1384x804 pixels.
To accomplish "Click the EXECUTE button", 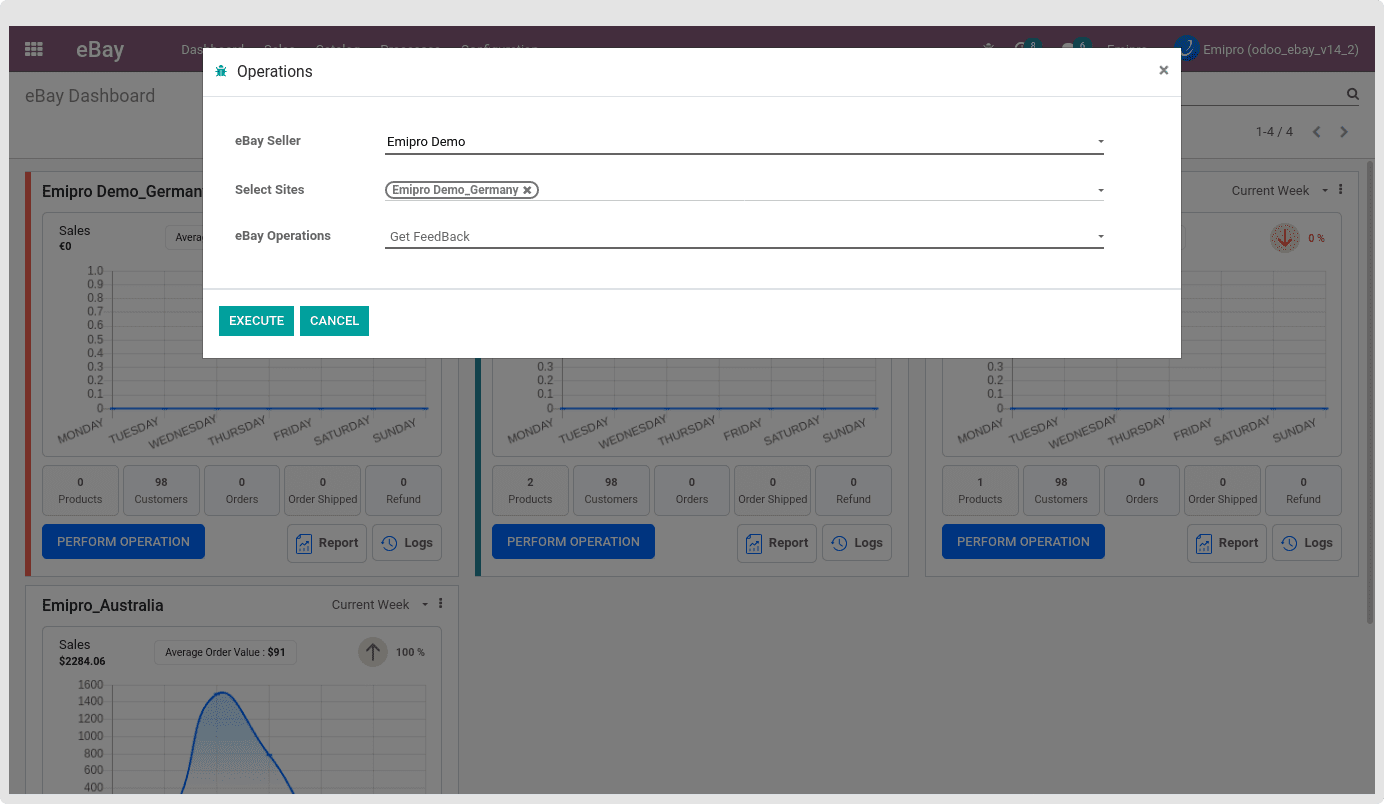I will tap(256, 321).
